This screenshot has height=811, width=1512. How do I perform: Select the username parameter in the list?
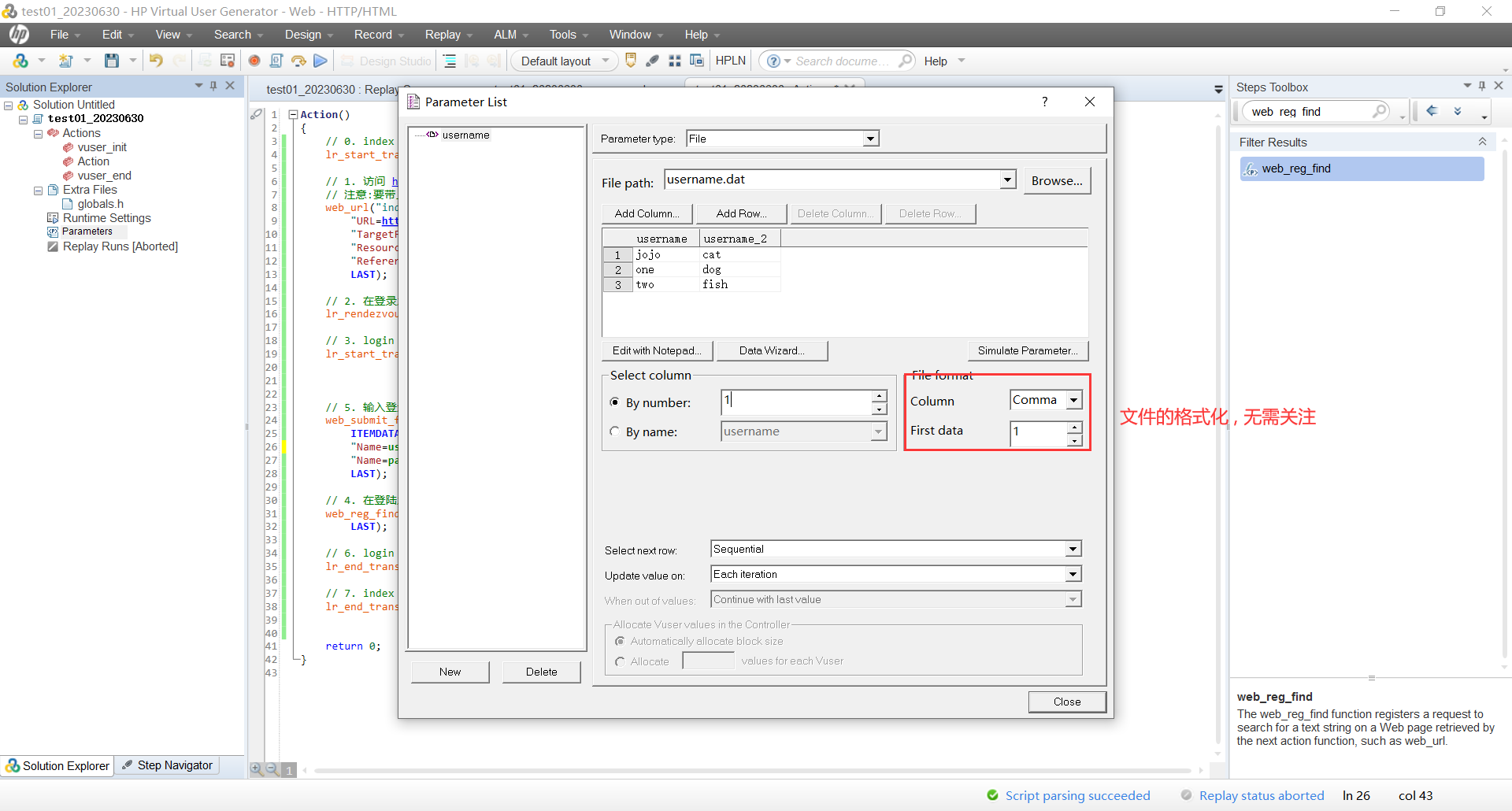coord(465,135)
